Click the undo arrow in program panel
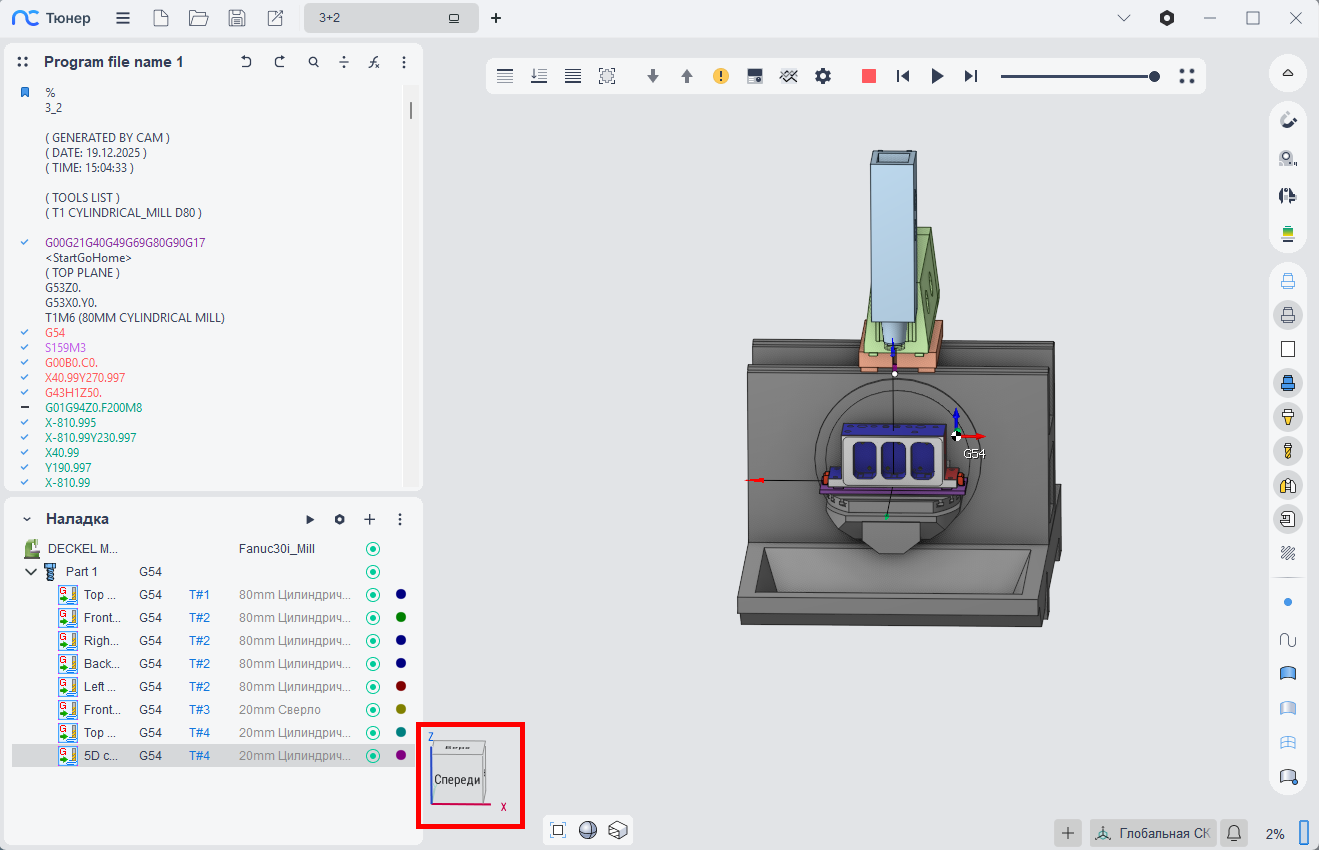This screenshot has height=850, width=1319. click(x=246, y=62)
